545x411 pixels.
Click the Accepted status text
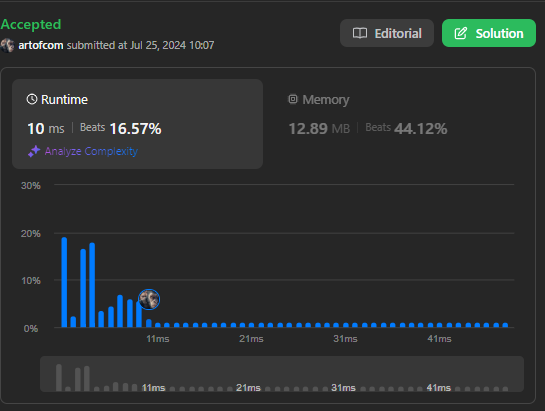coord(31,24)
